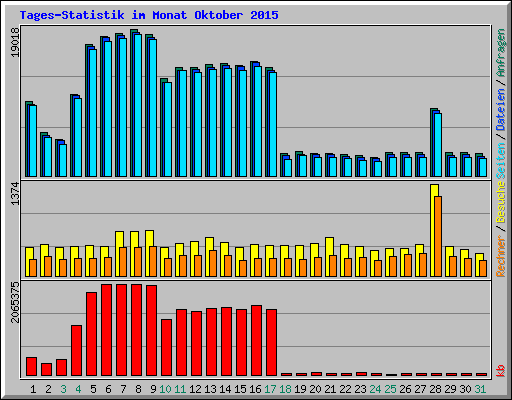Click day label 6 on x-axis
This screenshot has height=400, width=512.
(x=108, y=389)
